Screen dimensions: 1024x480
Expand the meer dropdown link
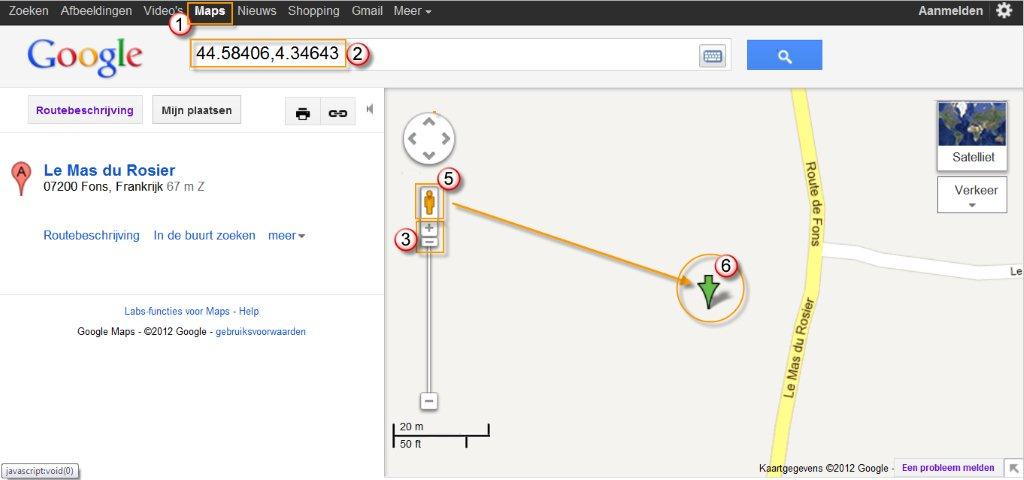point(286,236)
